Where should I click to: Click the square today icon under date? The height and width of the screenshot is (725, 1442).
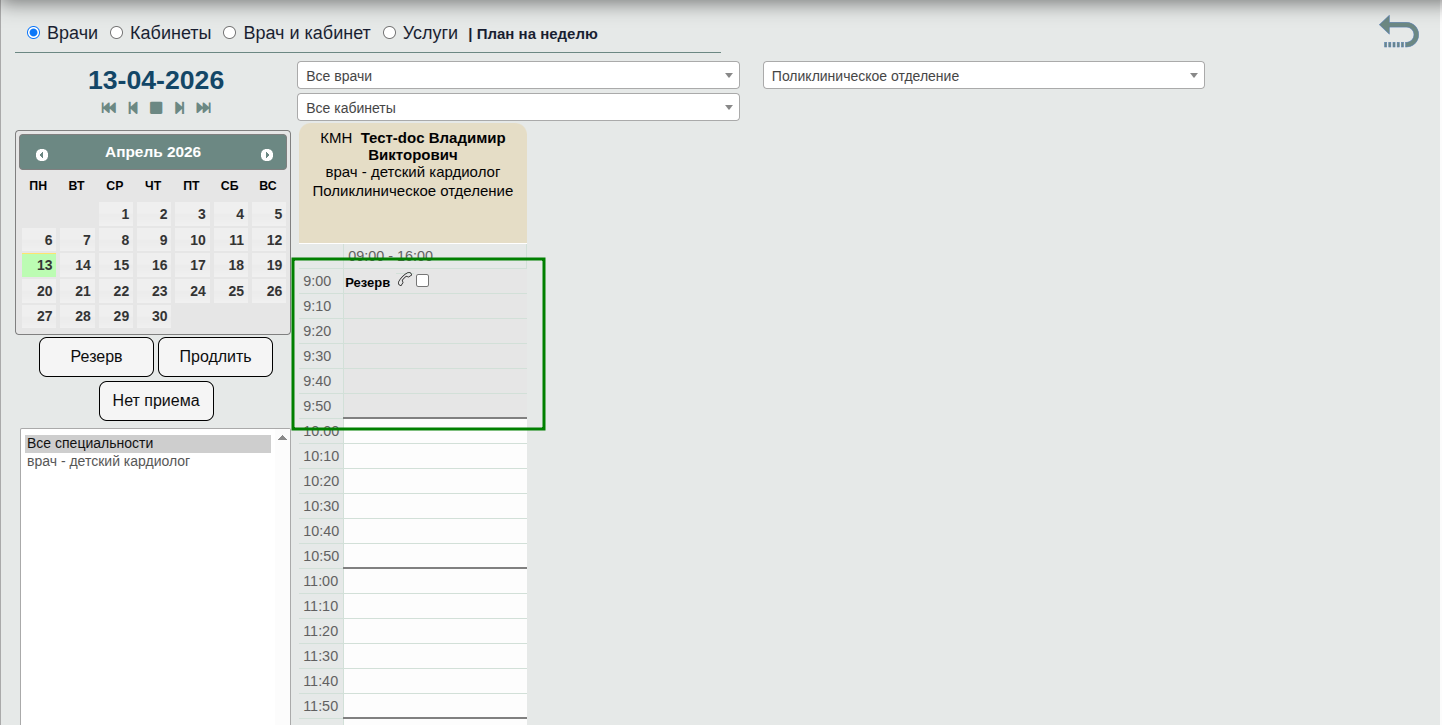[x=156, y=108]
